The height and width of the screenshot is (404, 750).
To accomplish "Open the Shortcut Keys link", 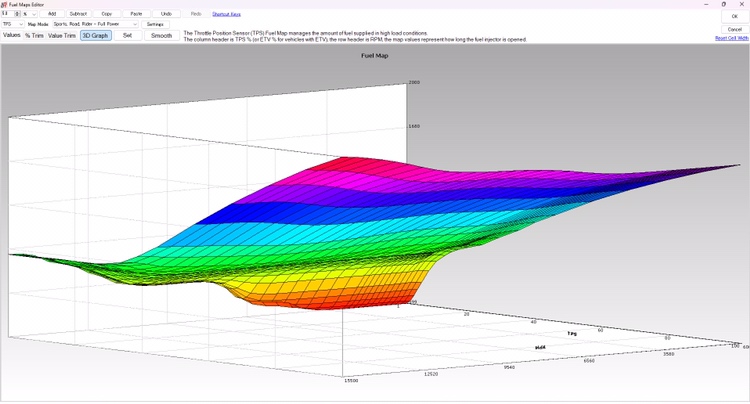I will (226, 14).
